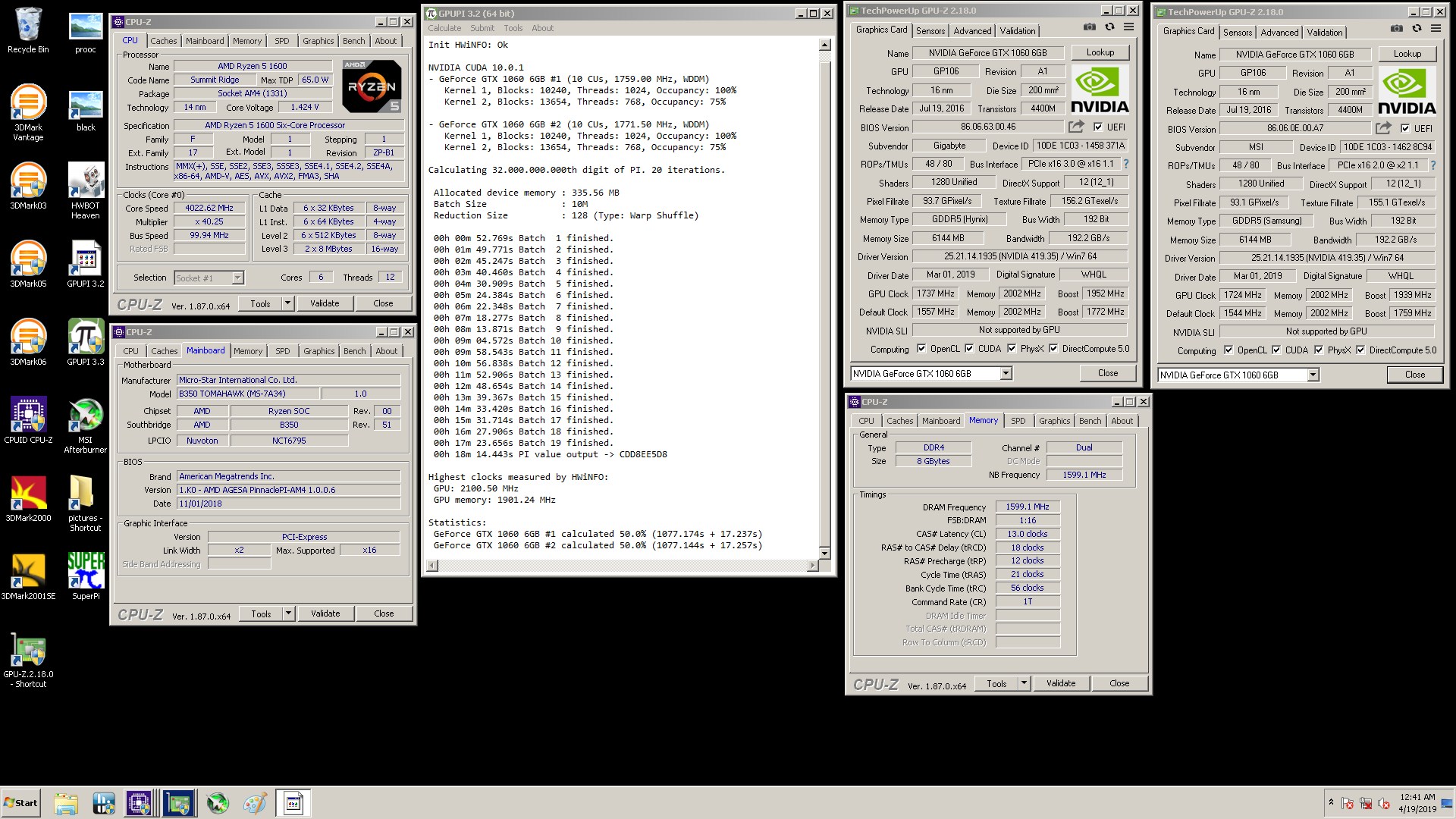Screen dimensions: 1456x819
Task: Click the refresh icon in the right GPU-Z window
Action: click(1417, 29)
